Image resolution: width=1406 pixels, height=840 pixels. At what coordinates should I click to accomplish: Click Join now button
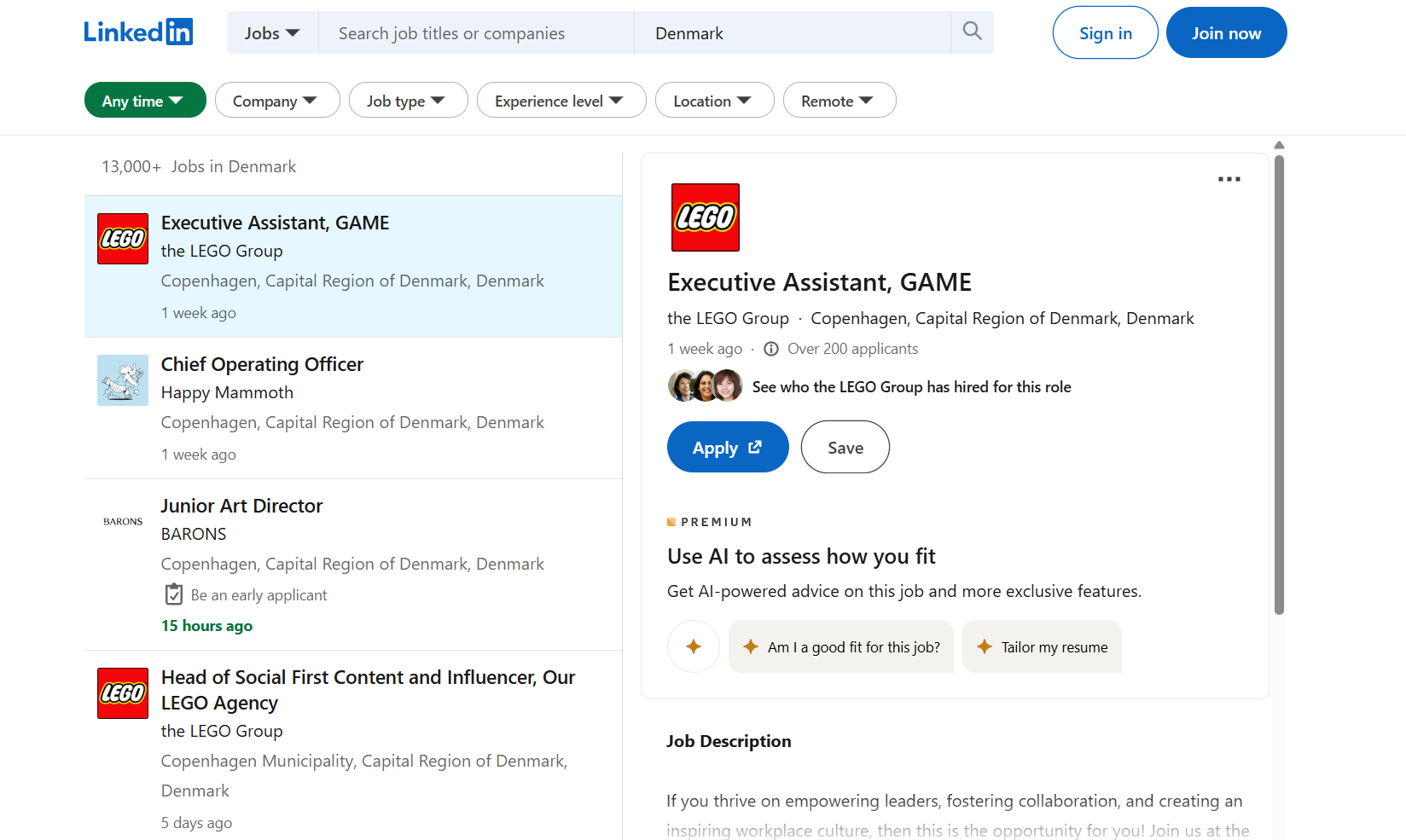pos(1226,32)
